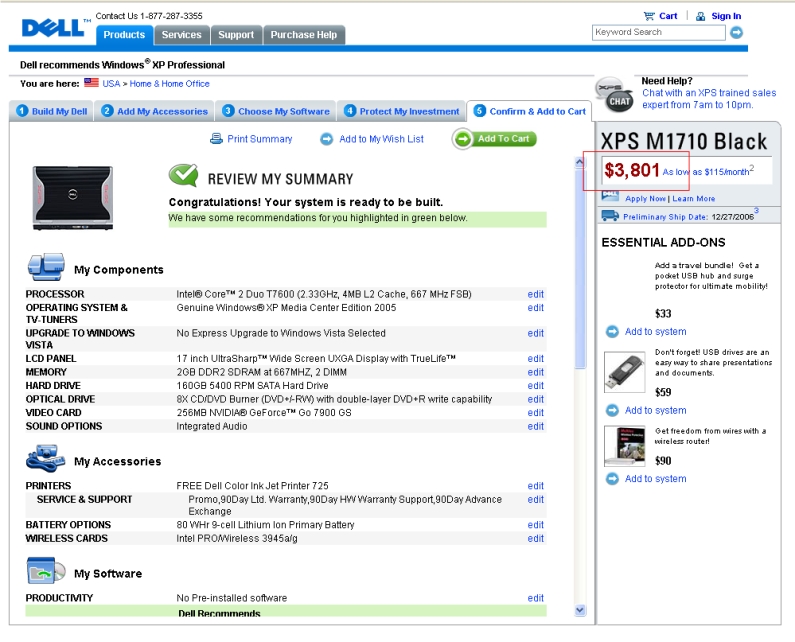
Task: Click the My Software folder icon
Action: [x=46, y=570]
